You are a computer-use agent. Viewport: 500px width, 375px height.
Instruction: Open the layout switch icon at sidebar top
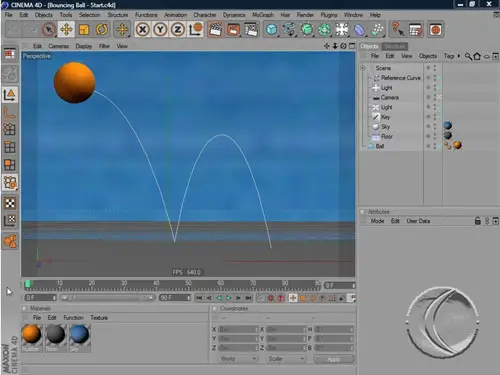10,54
